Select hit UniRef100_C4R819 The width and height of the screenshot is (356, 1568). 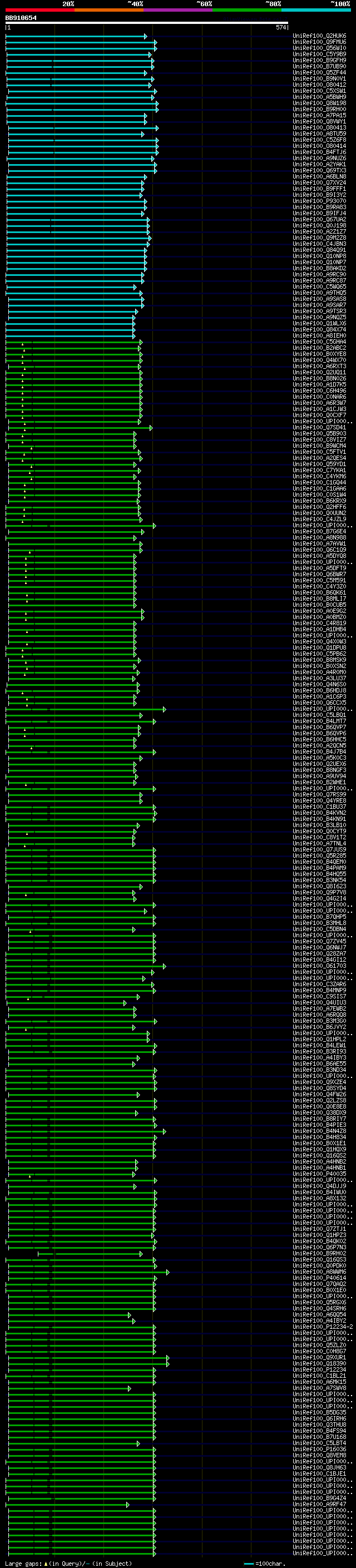tap(319, 624)
